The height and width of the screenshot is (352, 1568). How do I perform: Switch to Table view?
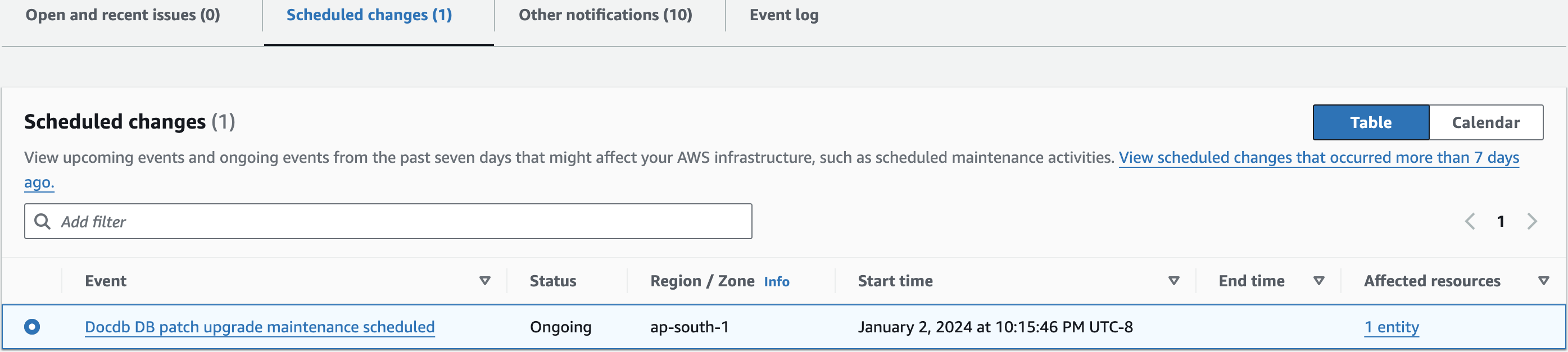[x=1370, y=122]
